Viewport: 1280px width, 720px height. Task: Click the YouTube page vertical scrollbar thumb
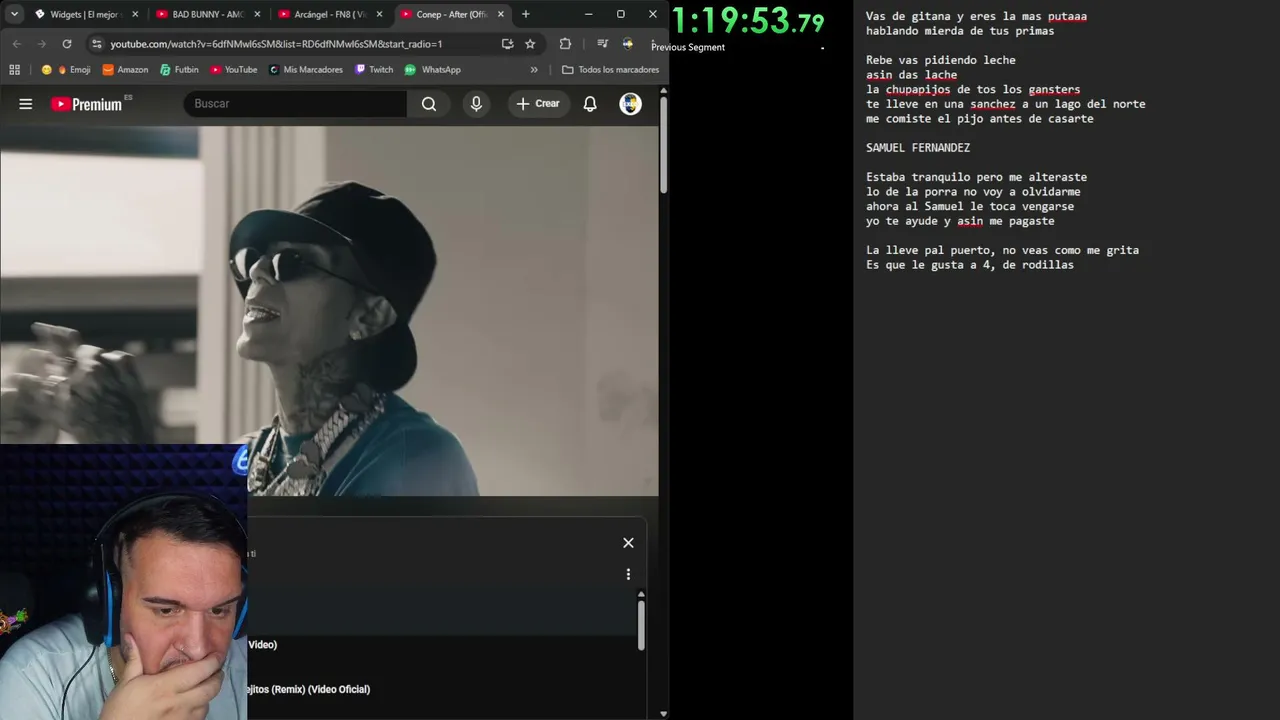pos(663,145)
